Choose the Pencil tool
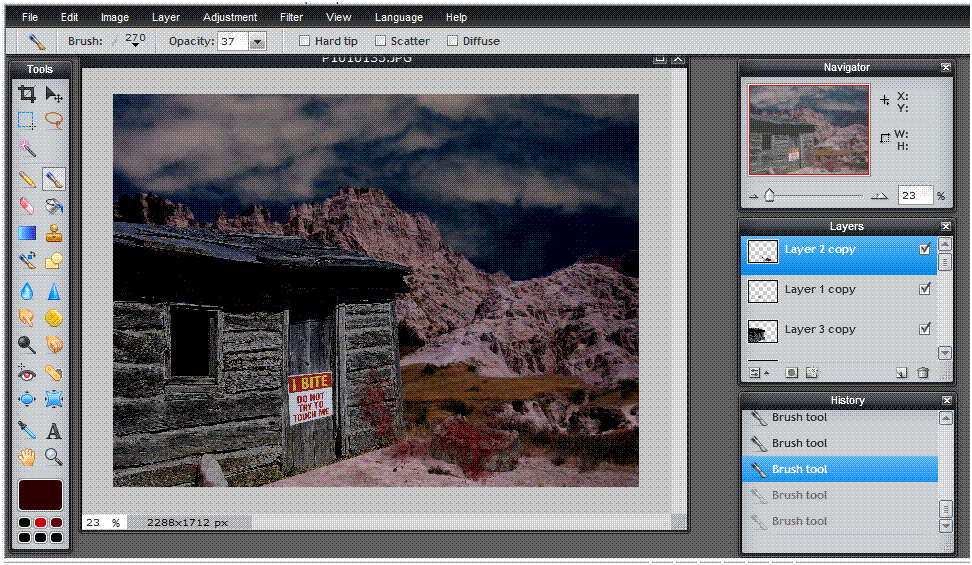972x565 pixels. [x=27, y=180]
